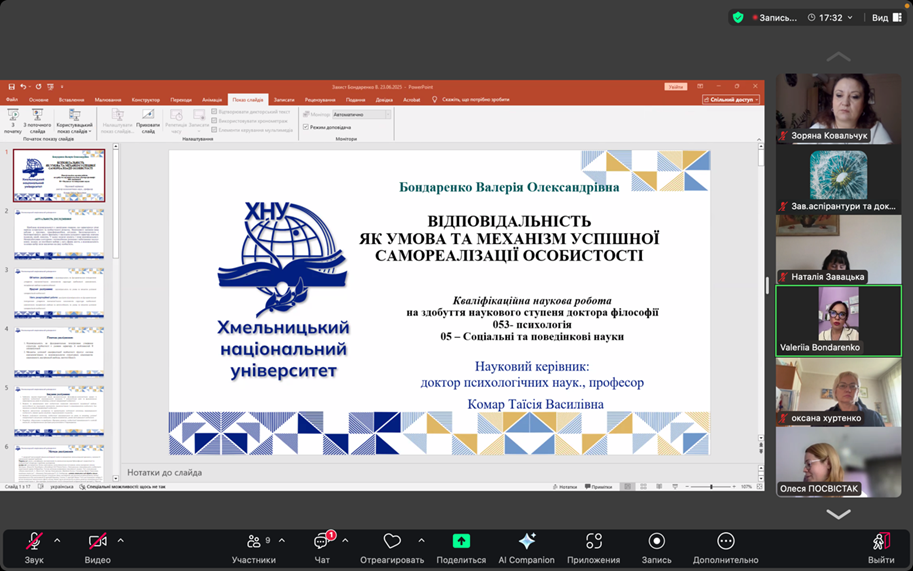Open the Монітор Автоматично dropdown

pyautogui.click(x=361, y=115)
